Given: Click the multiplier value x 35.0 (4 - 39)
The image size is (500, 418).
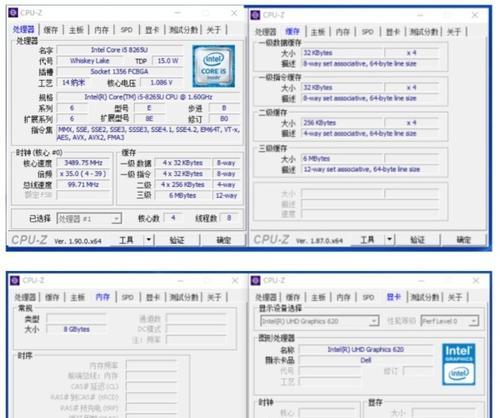Looking at the screenshot, I should point(83,174).
